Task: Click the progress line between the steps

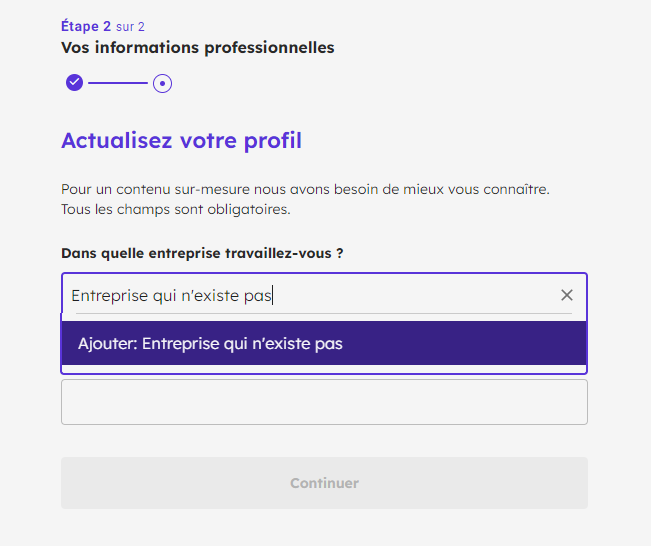Action: tap(118, 83)
